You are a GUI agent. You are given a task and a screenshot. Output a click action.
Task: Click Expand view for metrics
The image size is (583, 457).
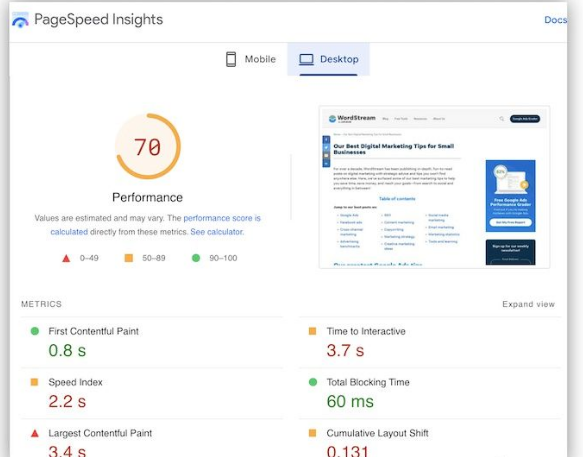pyautogui.click(x=528, y=304)
